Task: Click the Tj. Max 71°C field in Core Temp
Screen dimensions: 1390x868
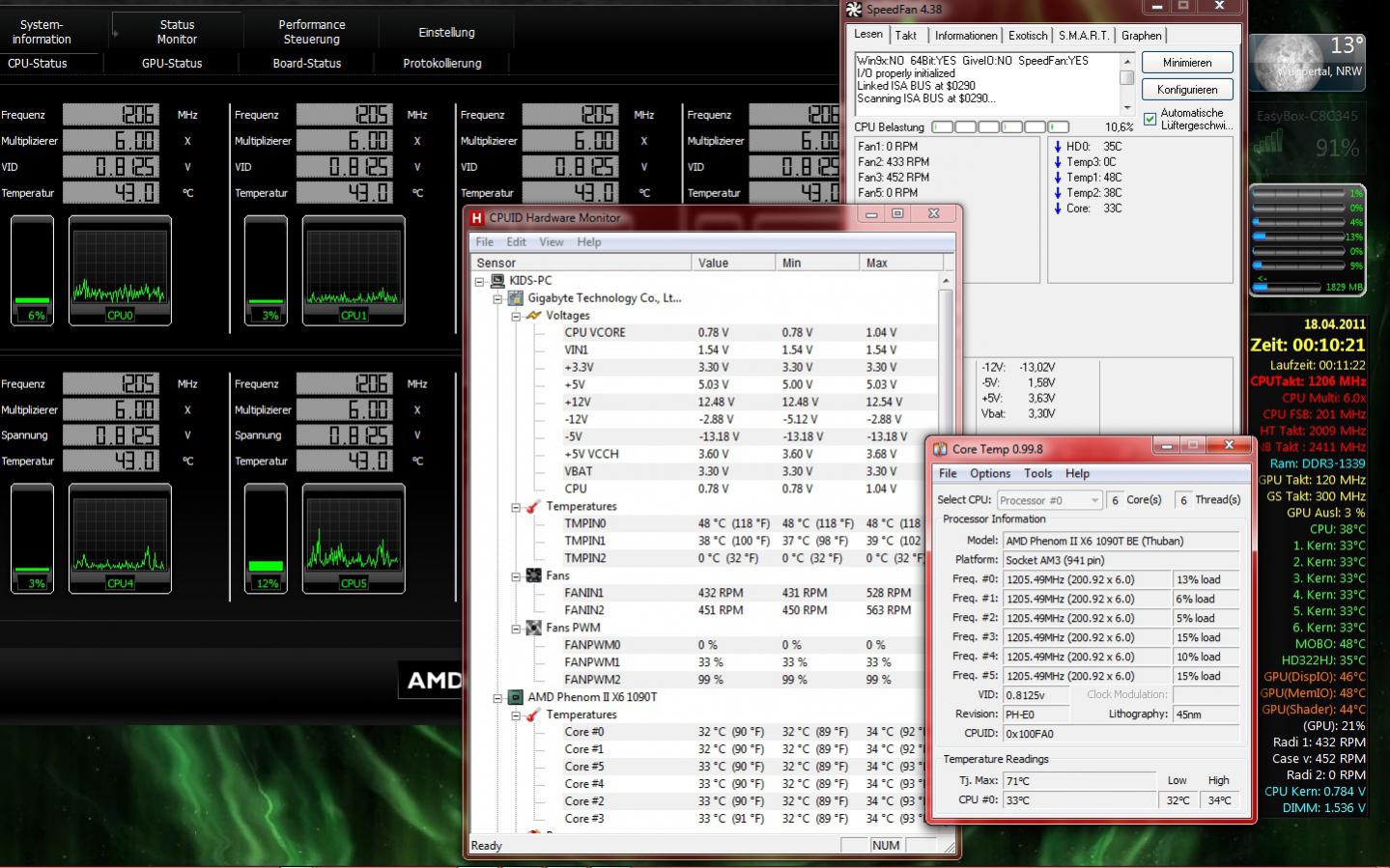Action: [x=1079, y=781]
